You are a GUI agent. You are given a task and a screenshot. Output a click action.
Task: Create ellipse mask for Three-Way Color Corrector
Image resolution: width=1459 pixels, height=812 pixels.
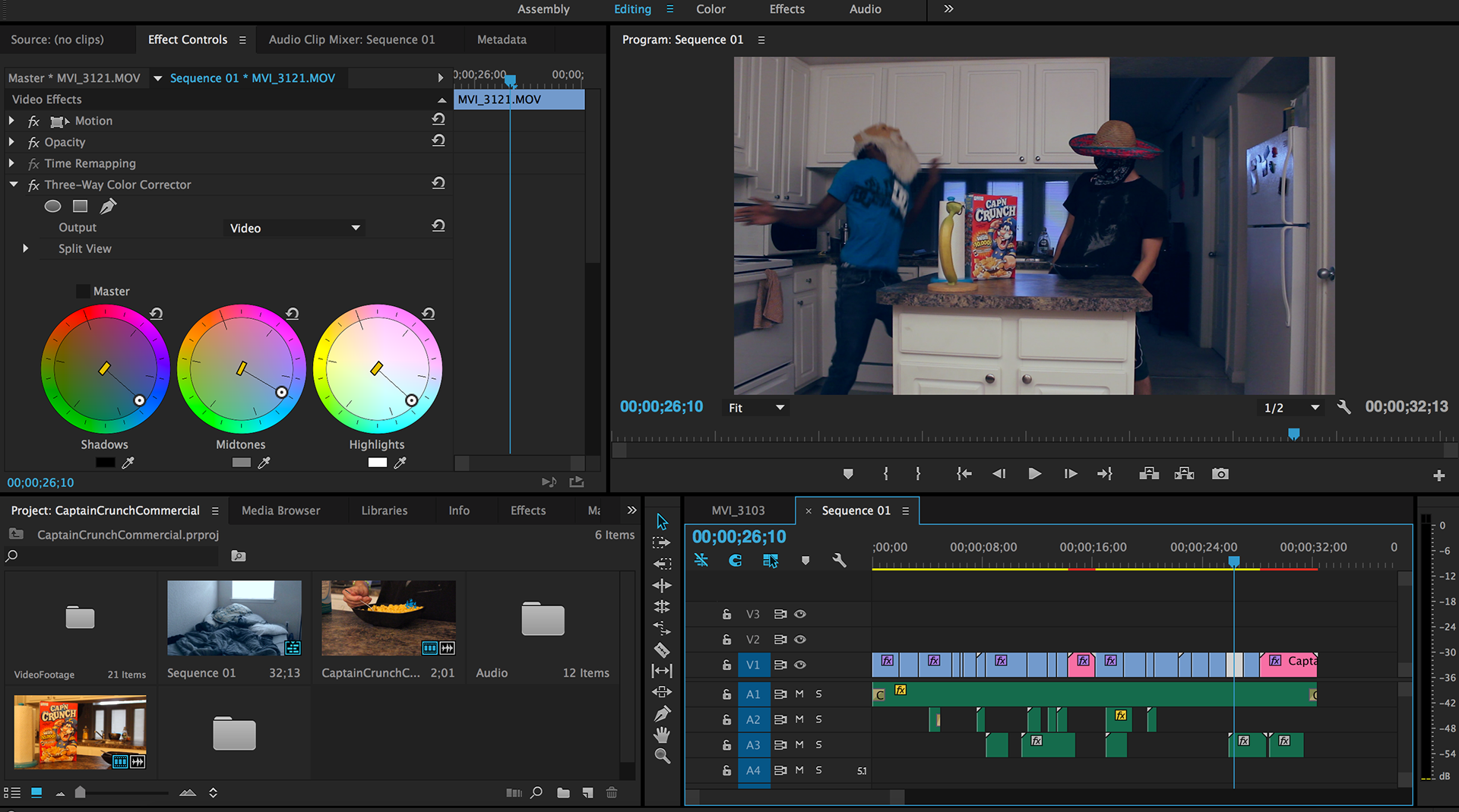(52, 206)
